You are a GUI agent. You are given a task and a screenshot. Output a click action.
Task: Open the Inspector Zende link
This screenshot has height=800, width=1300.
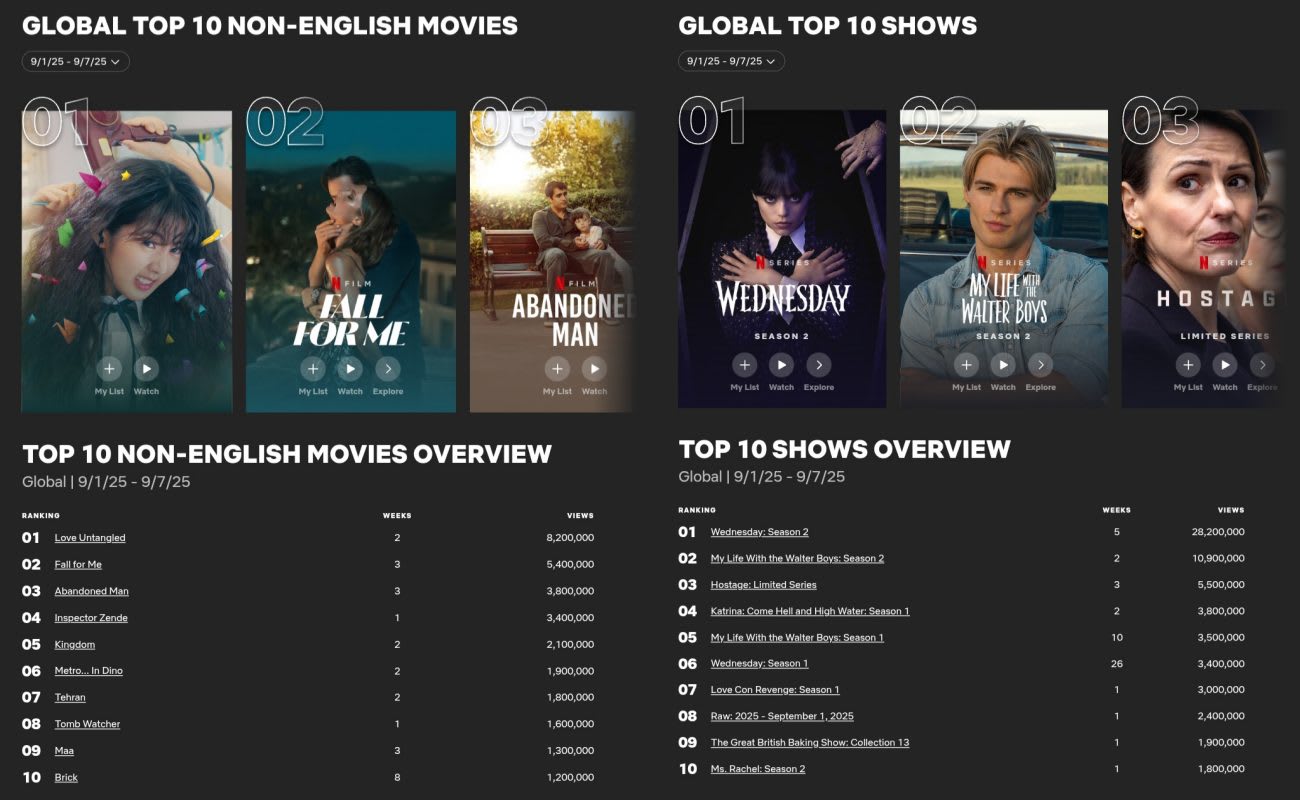(90, 617)
